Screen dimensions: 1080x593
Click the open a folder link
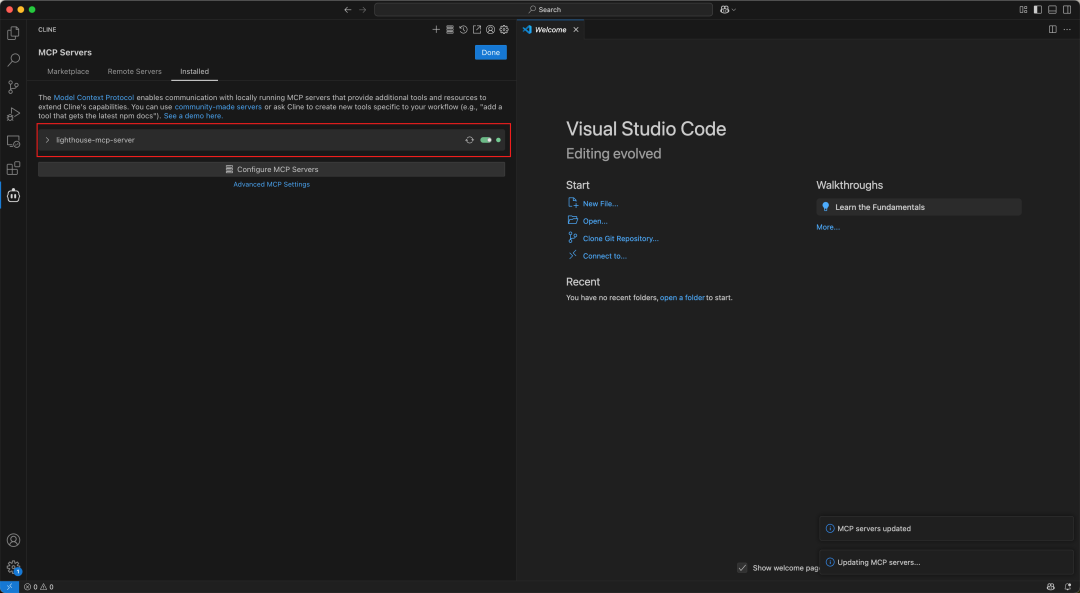[x=682, y=298]
